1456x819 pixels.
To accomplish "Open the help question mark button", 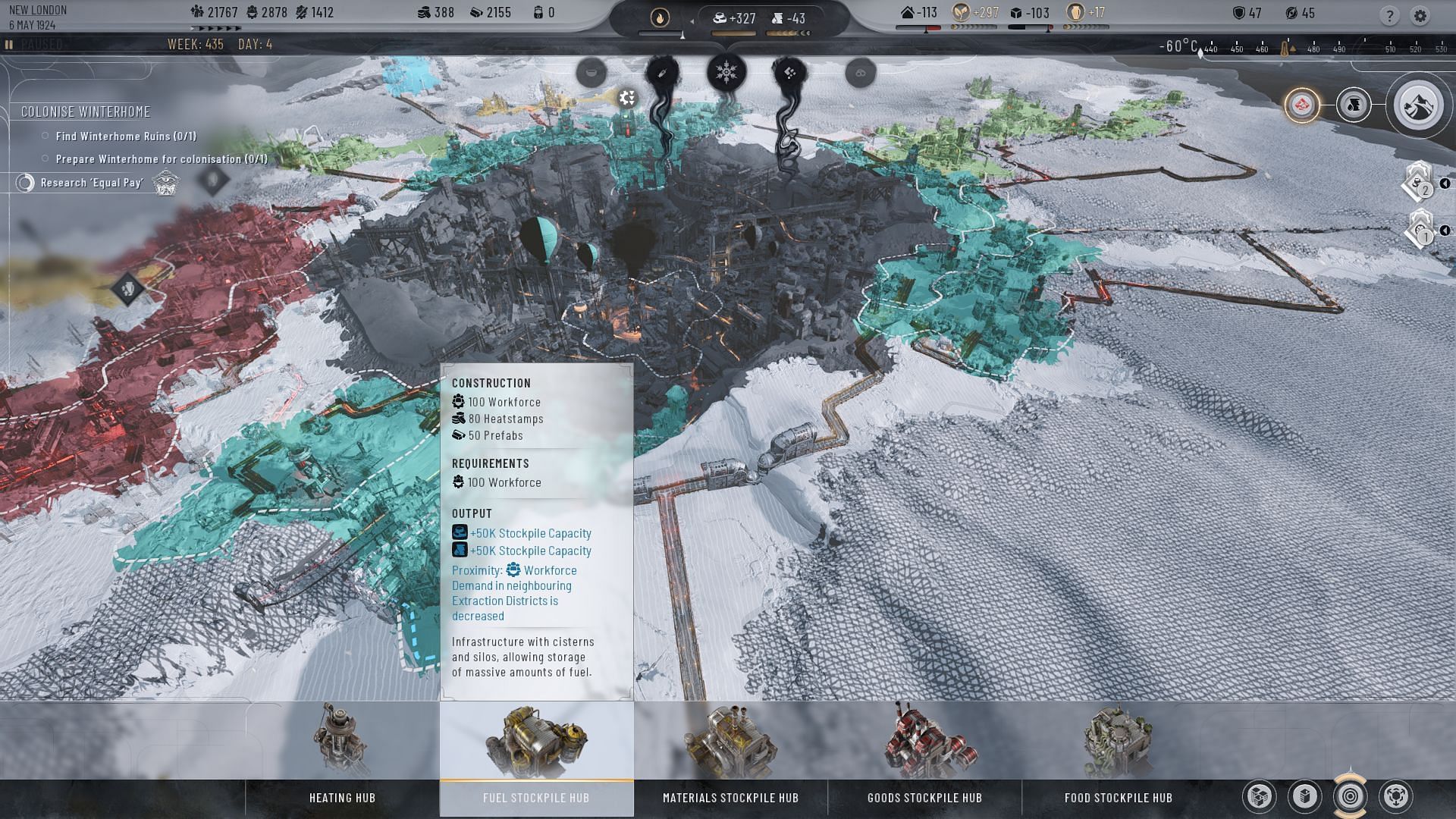I will [1389, 15].
